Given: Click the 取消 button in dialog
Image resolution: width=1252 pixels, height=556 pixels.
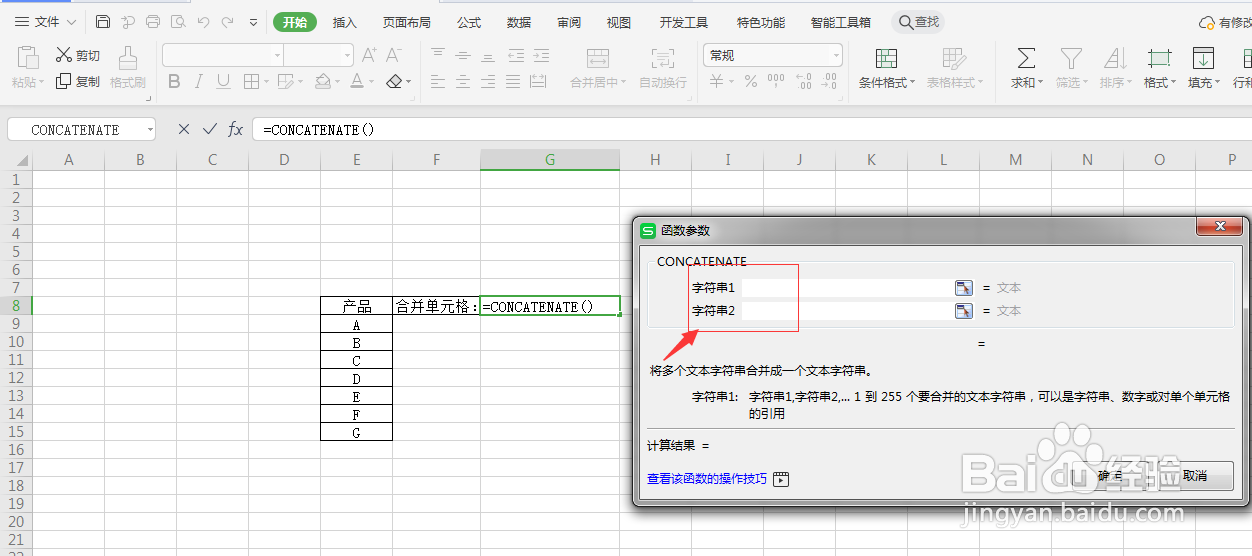Looking at the screenshot, I should (1195, 476).
